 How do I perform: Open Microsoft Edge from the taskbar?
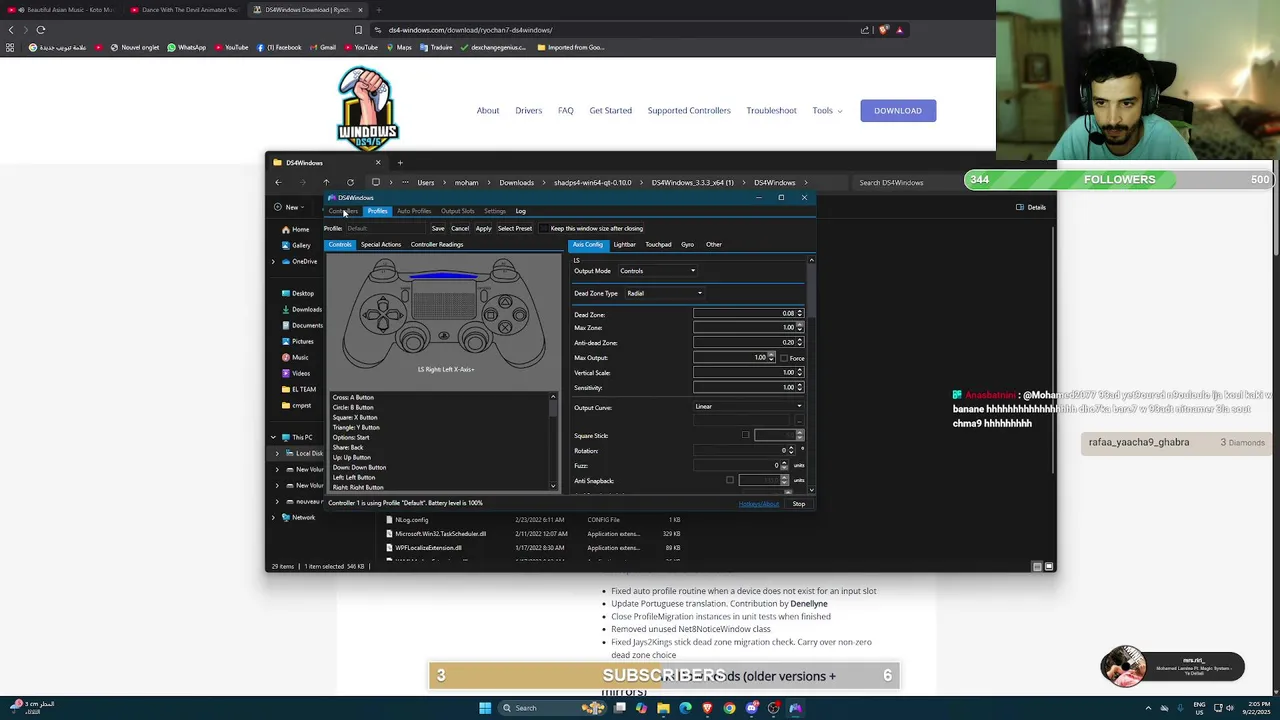(x=685, y=708)
